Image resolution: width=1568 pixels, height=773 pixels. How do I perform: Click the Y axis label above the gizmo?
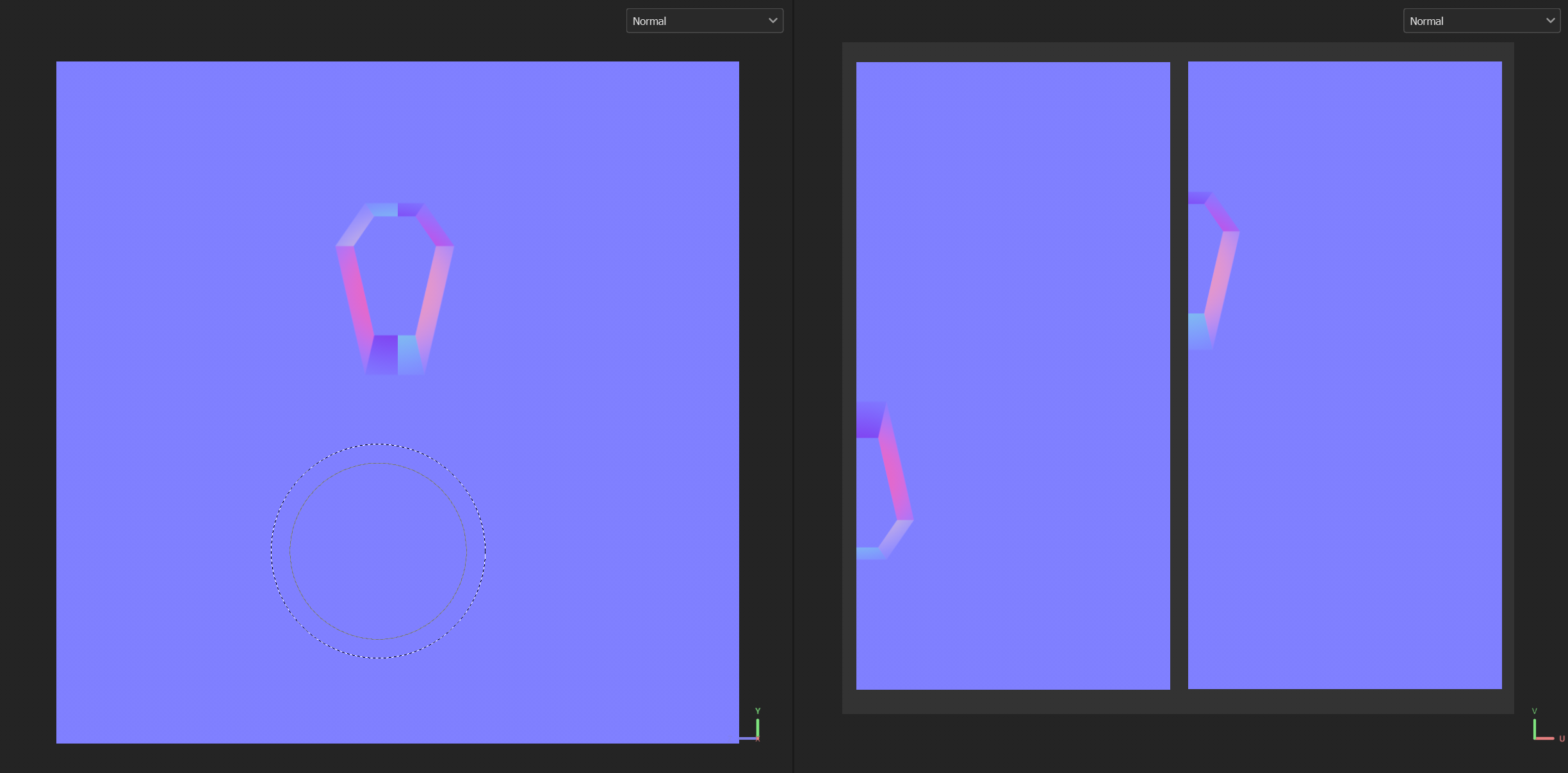click(758, 710)
